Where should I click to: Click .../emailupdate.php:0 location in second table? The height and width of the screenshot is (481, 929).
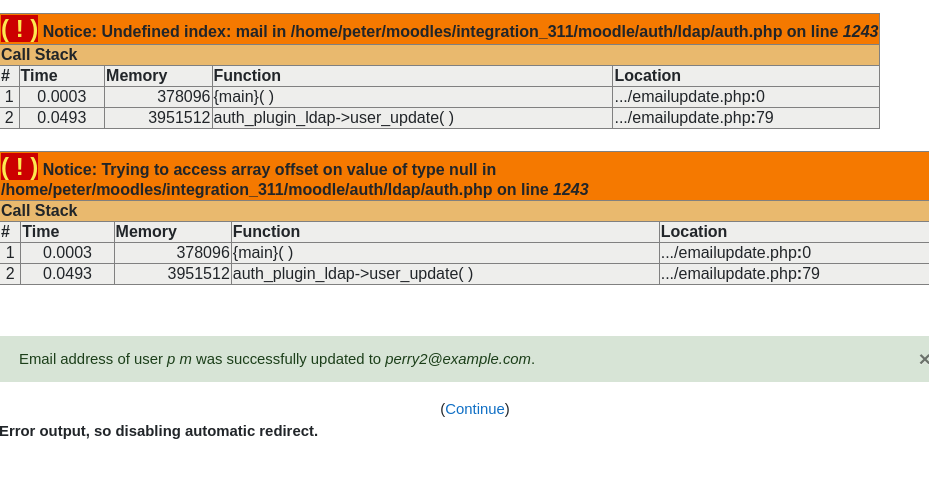click(736, 253)
